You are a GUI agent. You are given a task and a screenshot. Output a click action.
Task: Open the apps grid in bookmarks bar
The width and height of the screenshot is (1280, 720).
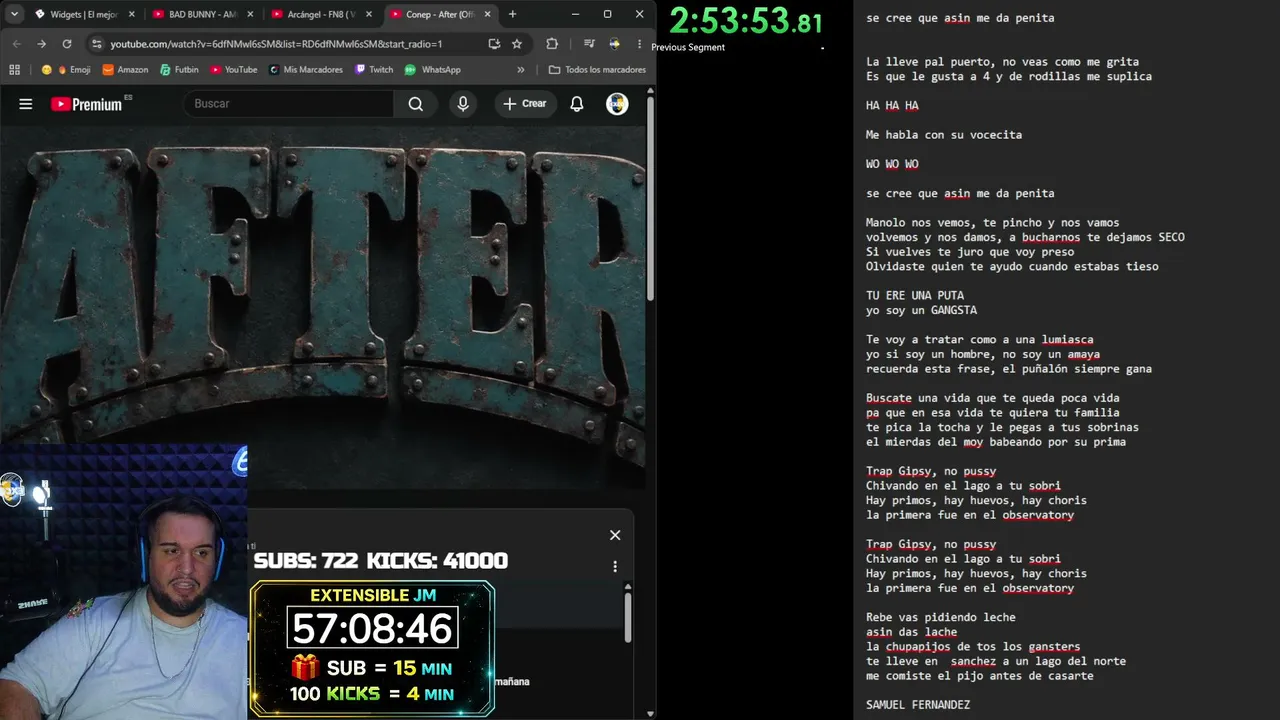pos(14,70)
